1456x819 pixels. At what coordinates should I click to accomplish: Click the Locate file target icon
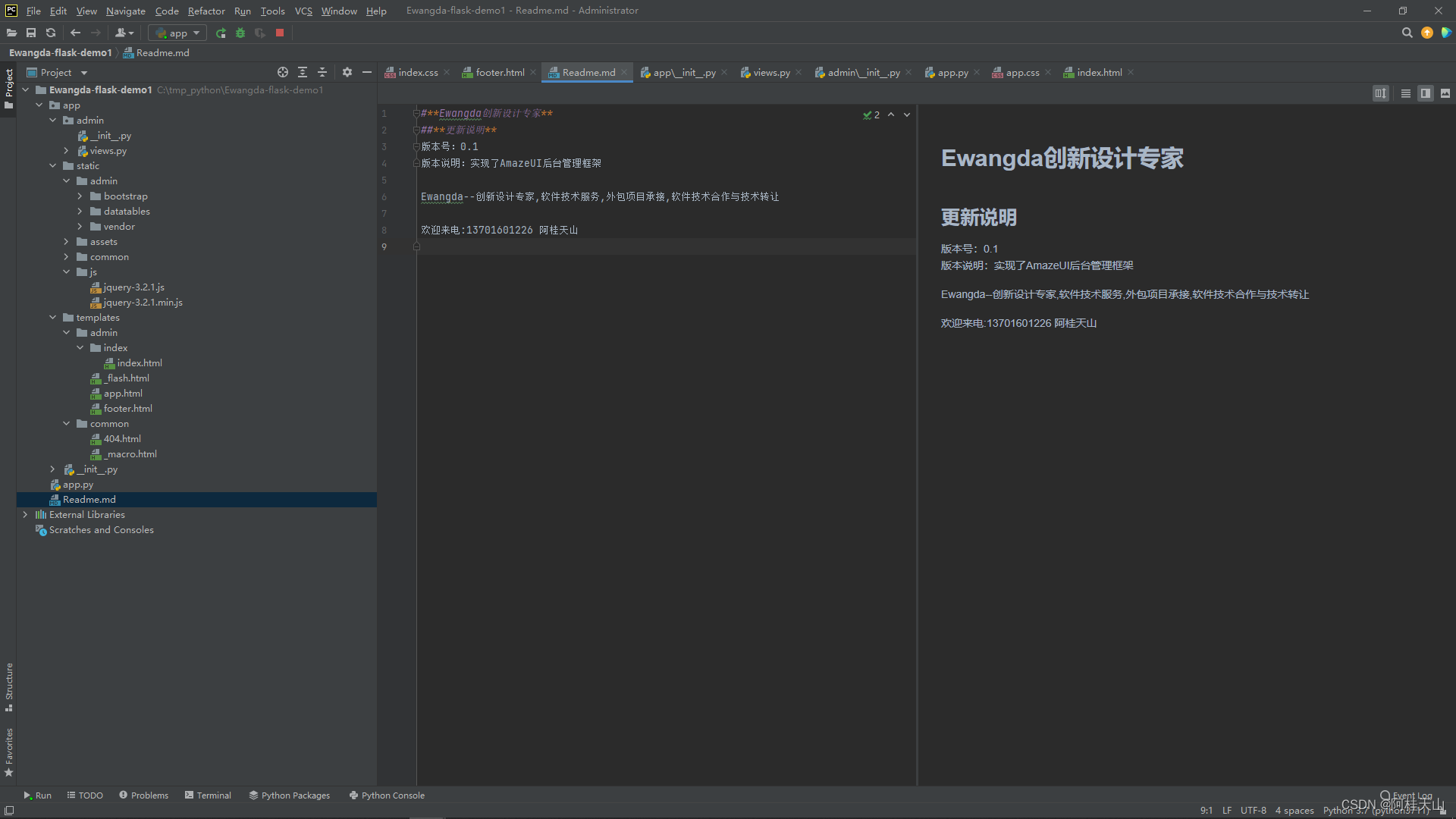click(x=283, y=72)
